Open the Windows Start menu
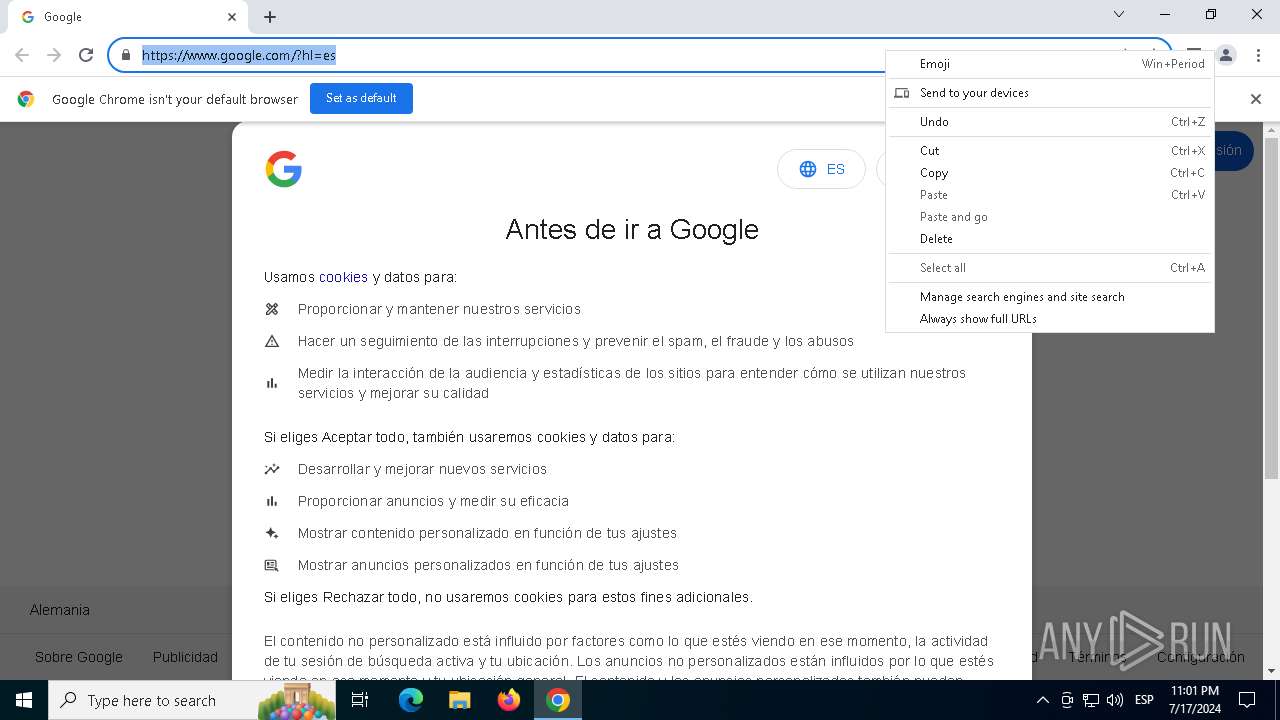This screenshot has width=1280, height=720. [x=24, y=700]
